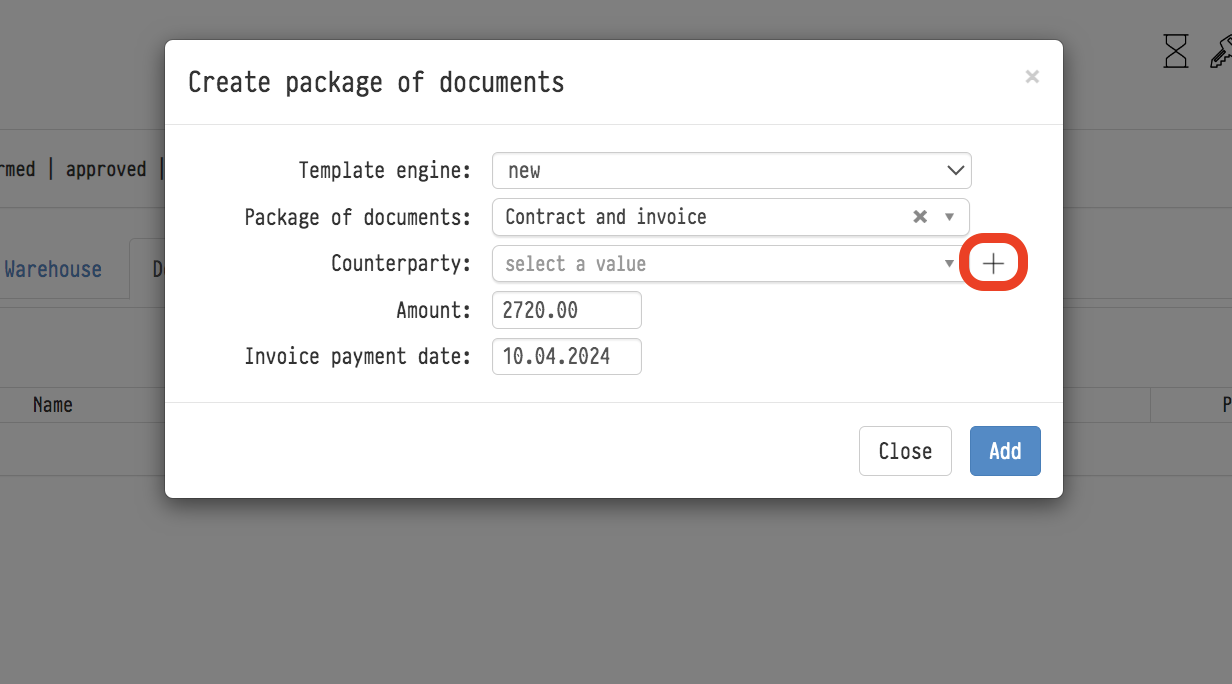Click the blue Add button
Viewport: 1232px width, 684px height.
pos(1005,451)
